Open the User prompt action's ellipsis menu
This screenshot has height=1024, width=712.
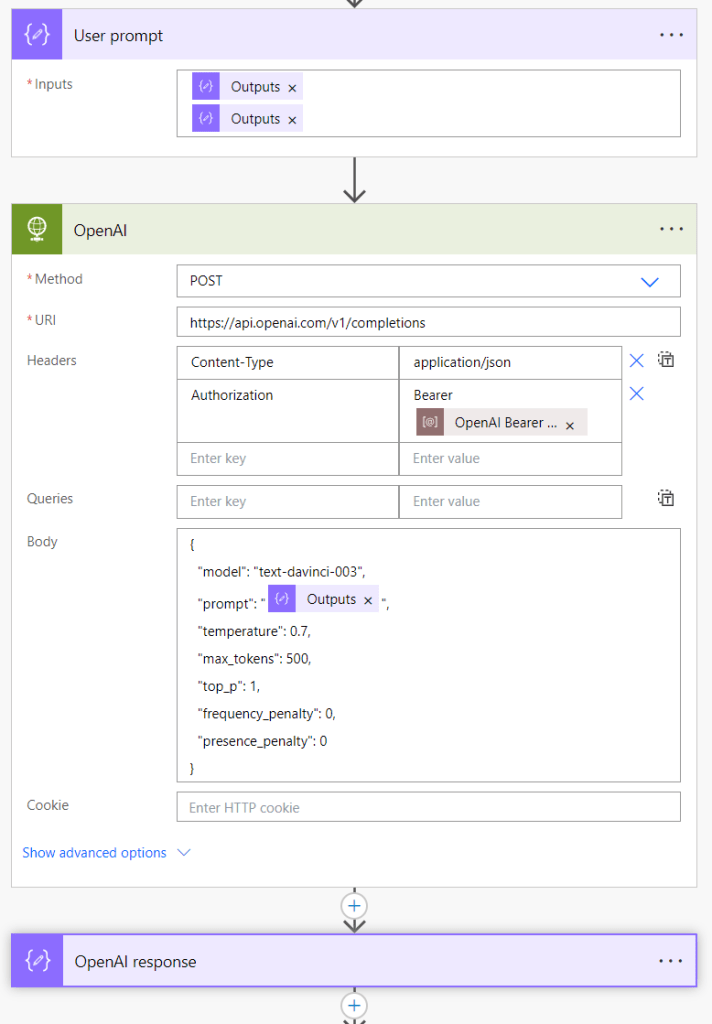(x=671, y=35)
